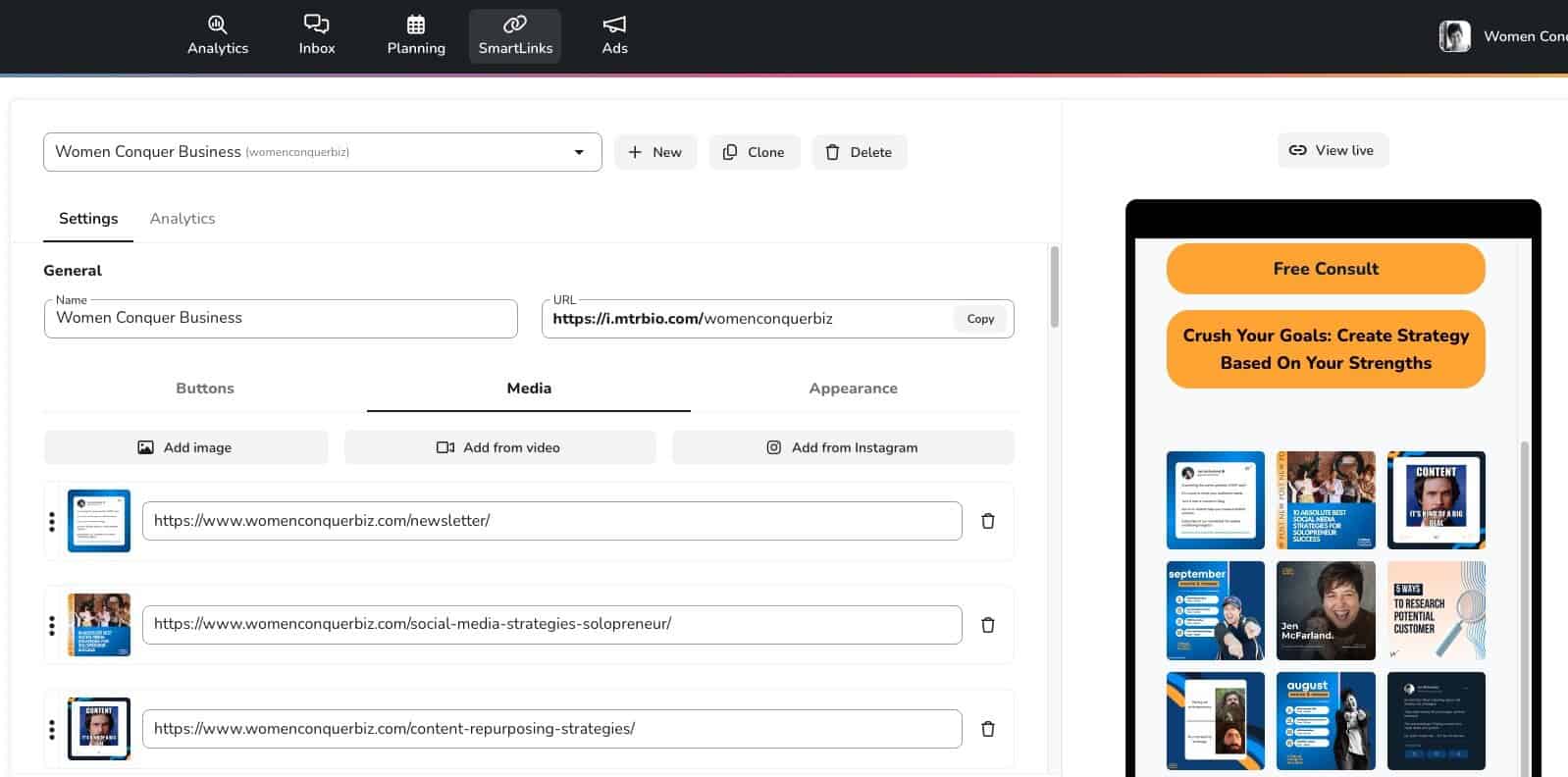Screen dimensions: 1568x777
Task: Click drag handle of social-media-strategies row
Action: click(52, 625)
